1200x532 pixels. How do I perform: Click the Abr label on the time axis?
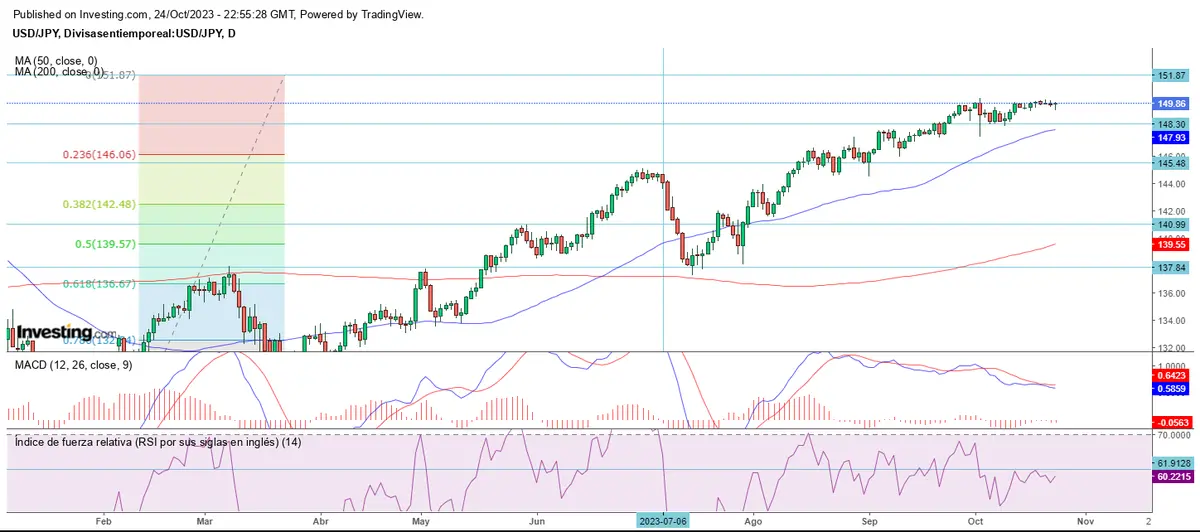tap(321, 521)
